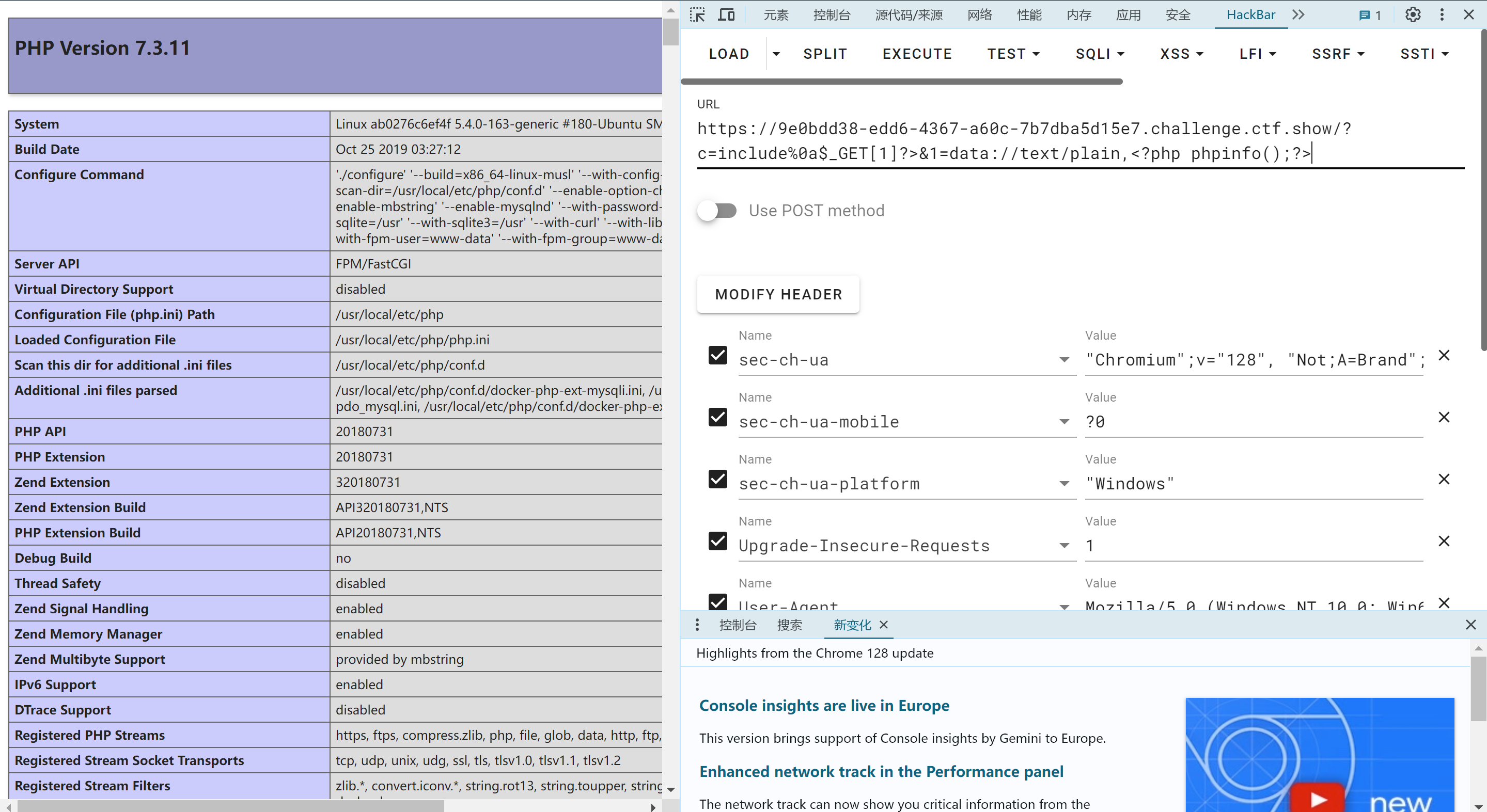The image size is (1487, 812).
Task: Open the SQLI dropdown menu
Action: pyautogui.click(x=1100, y=54)
